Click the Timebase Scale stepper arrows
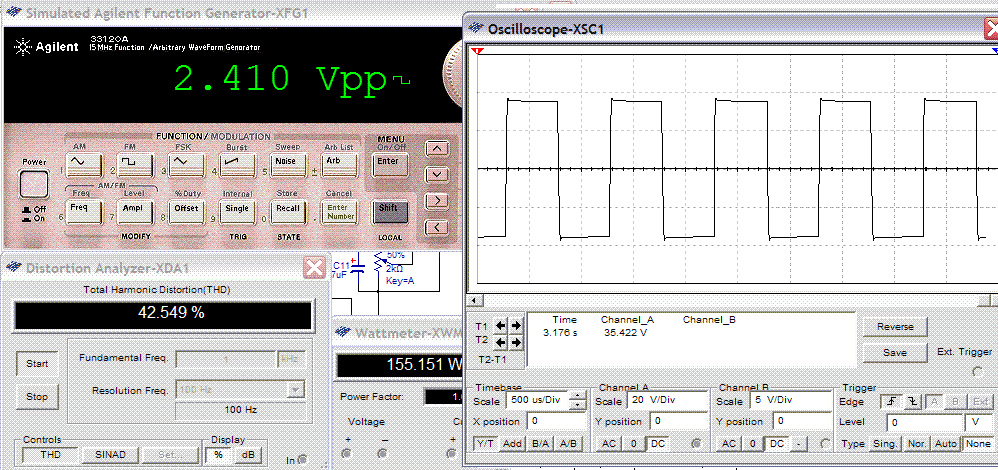The image size is (998, 470). [x=577, y=401]
